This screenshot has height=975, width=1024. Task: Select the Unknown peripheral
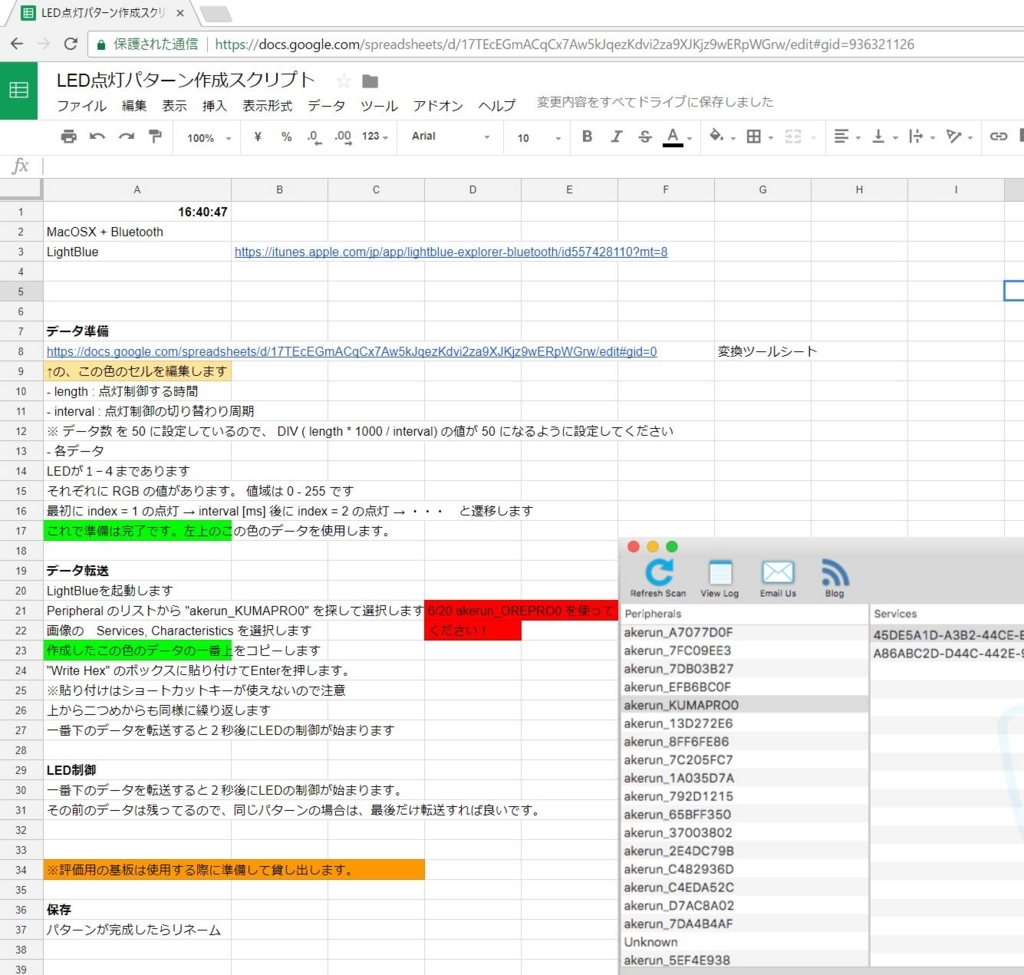(744, 942)
